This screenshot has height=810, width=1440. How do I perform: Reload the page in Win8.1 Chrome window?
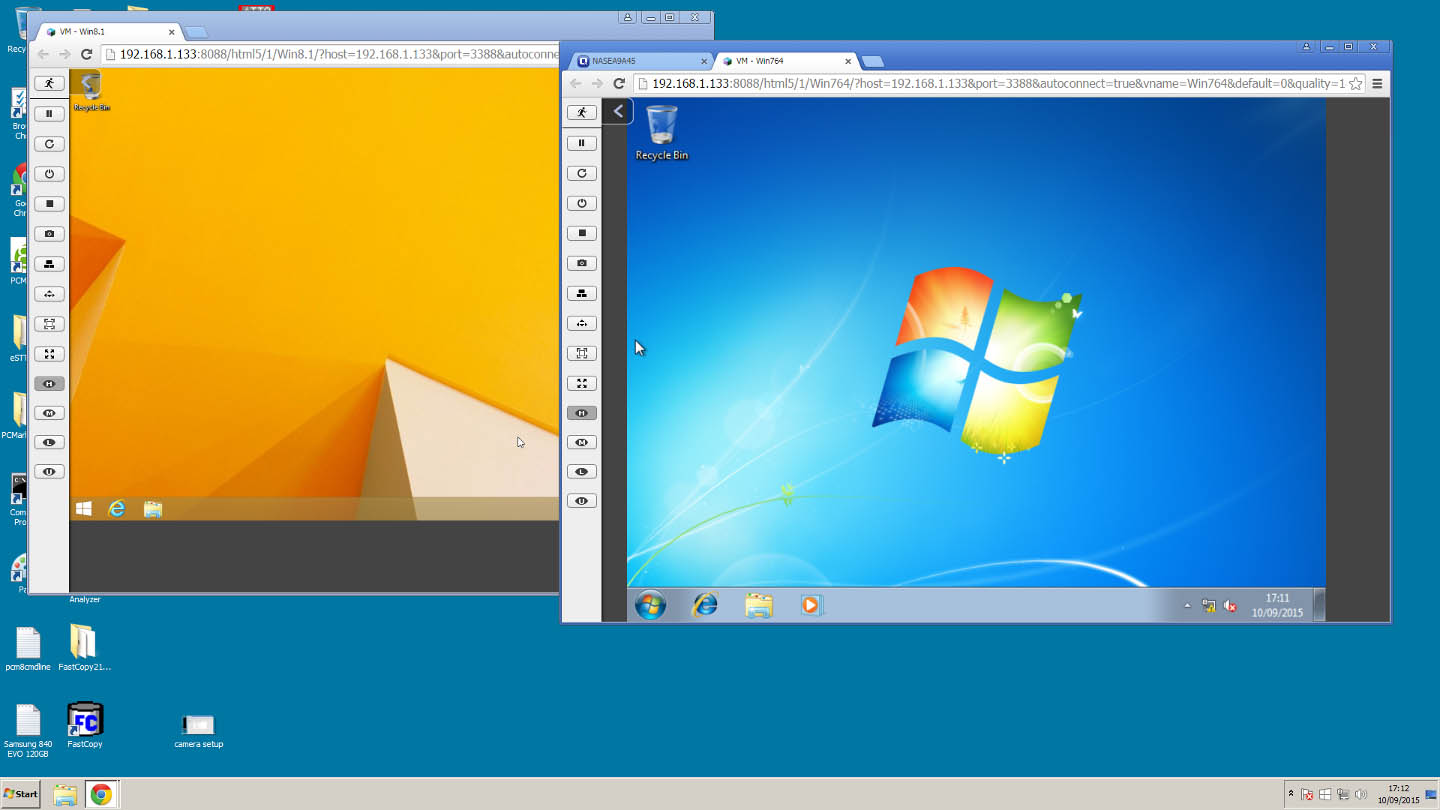click(x=87, y=55)
